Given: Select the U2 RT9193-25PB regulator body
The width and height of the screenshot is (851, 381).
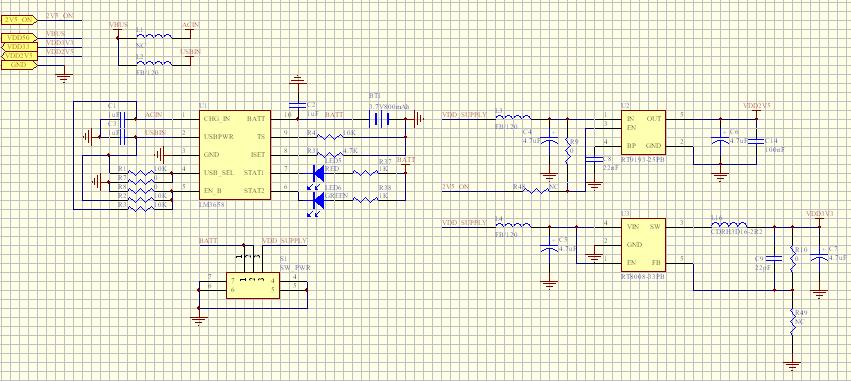Looking at the screenshot, I should (643, 132).
